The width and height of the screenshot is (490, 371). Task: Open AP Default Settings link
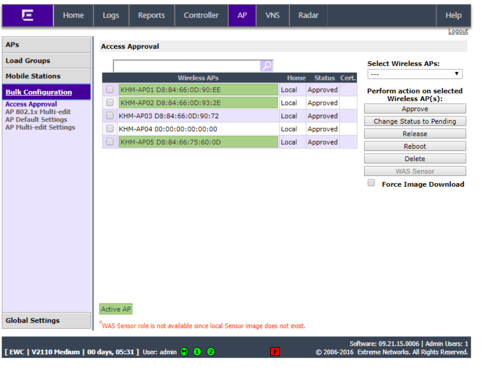(36, 119)
